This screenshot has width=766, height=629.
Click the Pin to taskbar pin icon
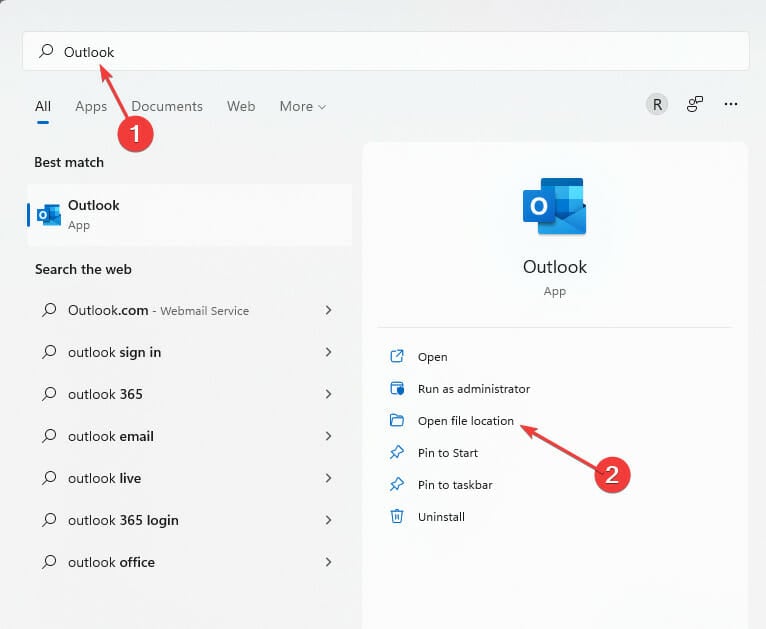coord(397,485)
